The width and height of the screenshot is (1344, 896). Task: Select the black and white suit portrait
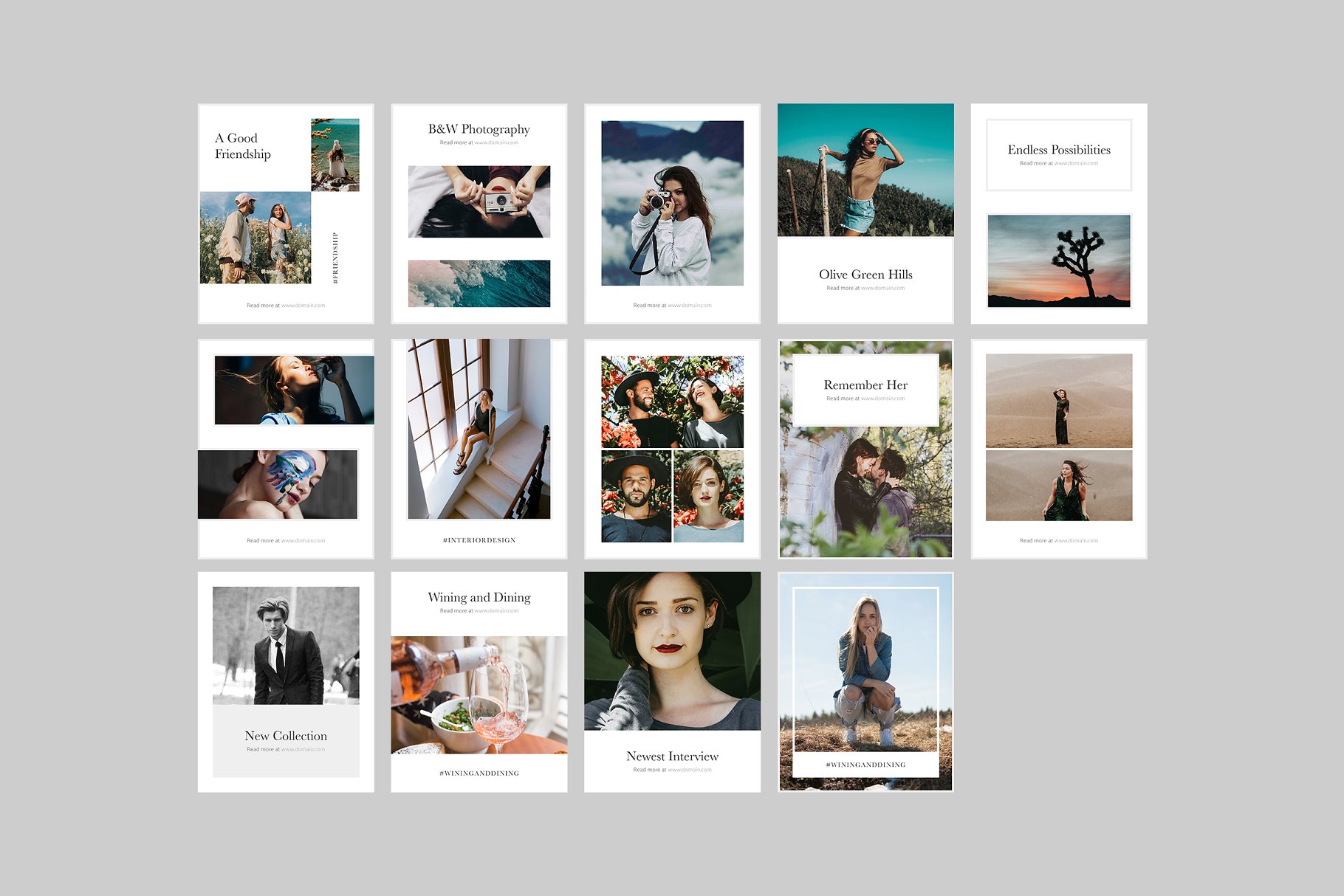(x=285, y=645)
